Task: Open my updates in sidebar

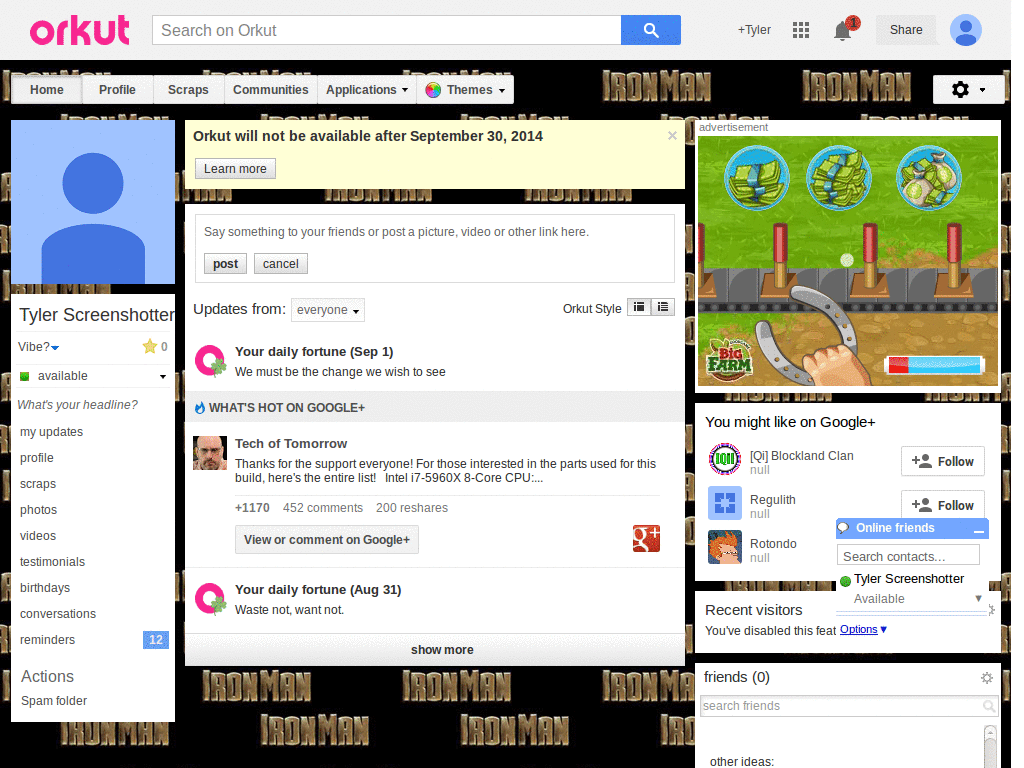Action: [52, 432]
